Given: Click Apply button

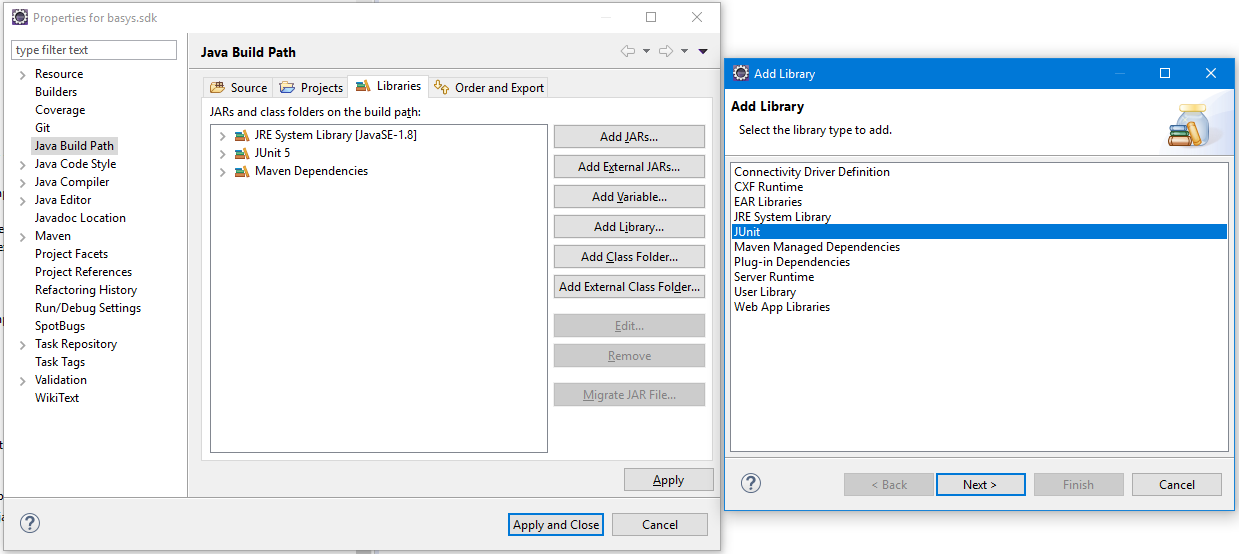Looking at the screenshot, I should 668,479.
